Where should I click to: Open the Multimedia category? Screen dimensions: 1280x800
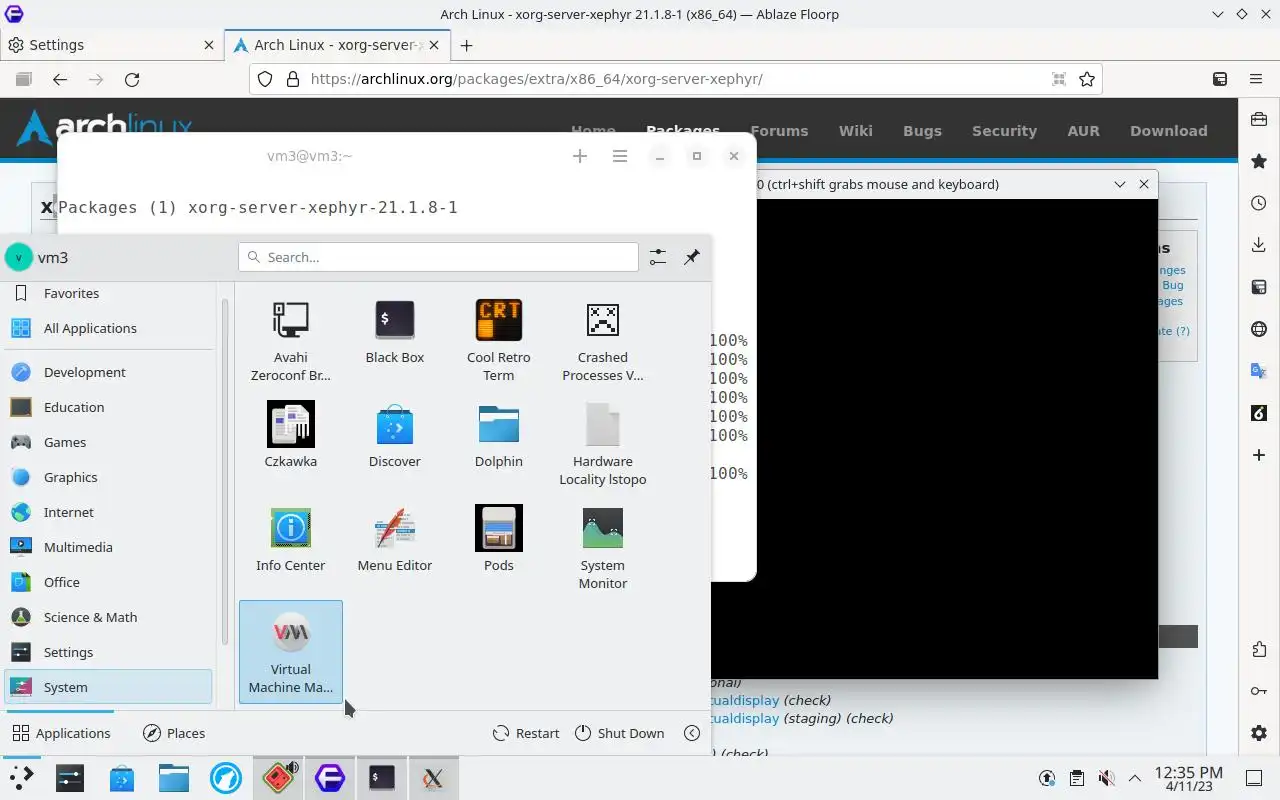pyautogui.click(x=108, y=547)
